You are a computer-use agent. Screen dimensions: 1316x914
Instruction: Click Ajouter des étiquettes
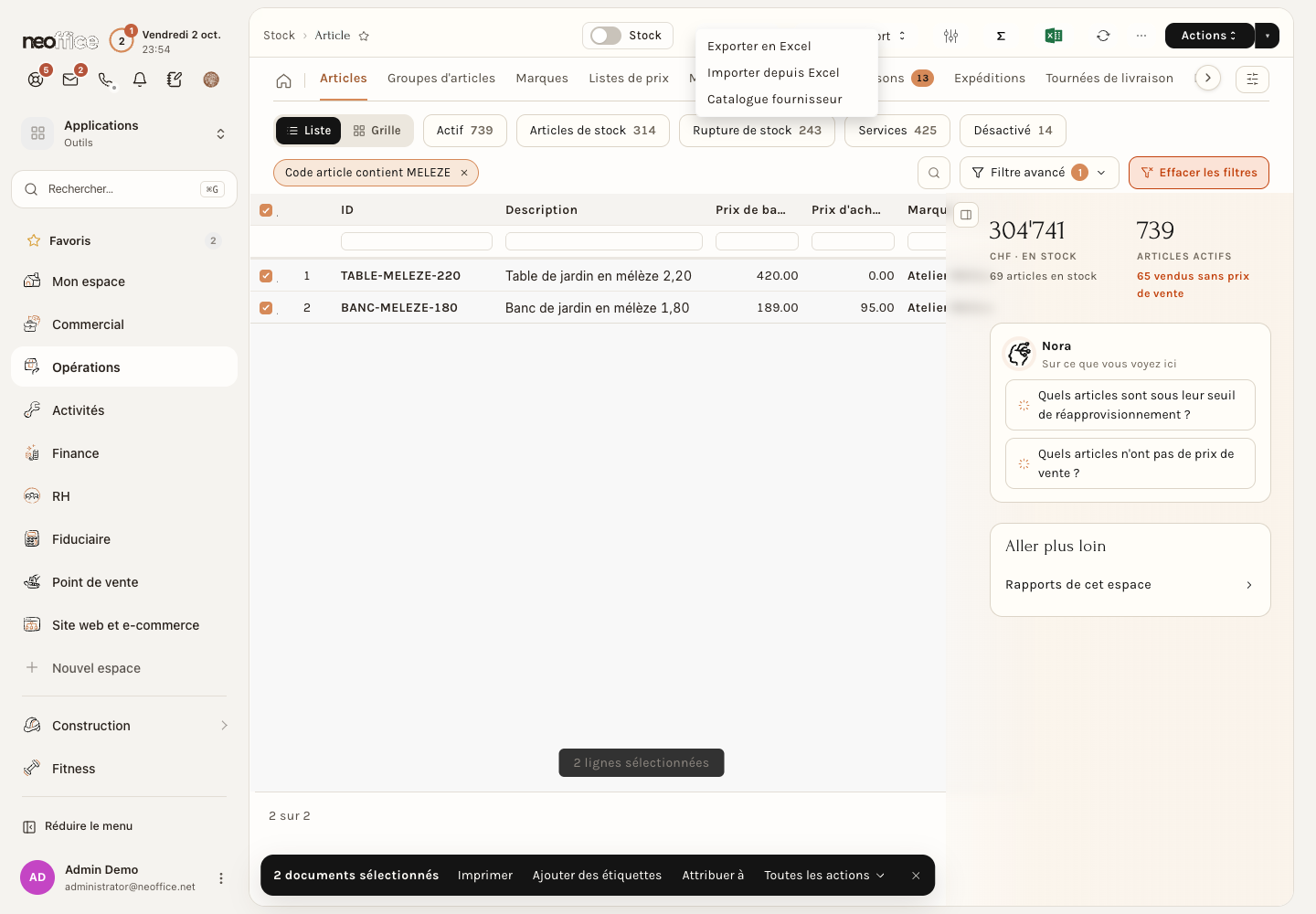[597, 876]
